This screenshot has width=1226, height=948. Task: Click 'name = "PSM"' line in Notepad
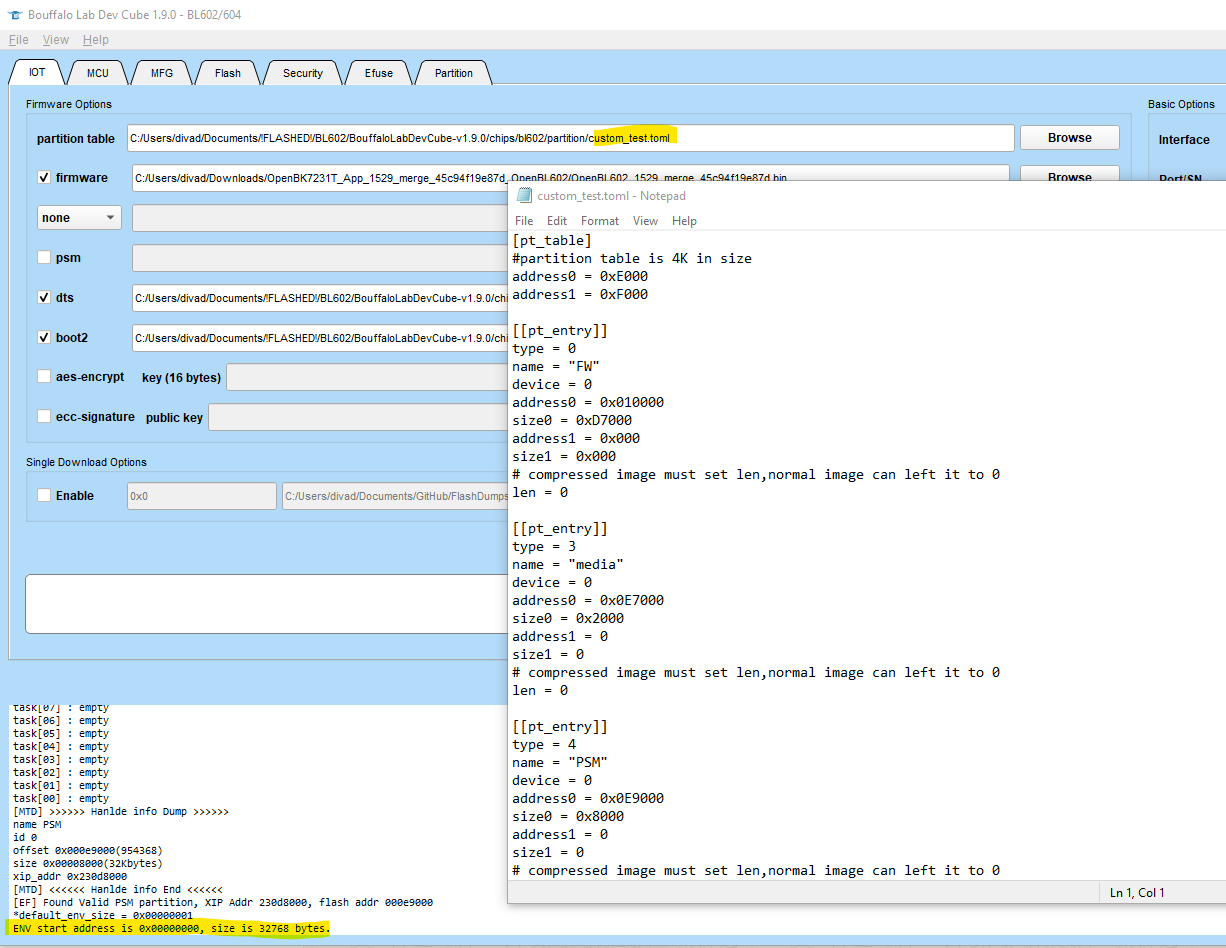[560, 763]
